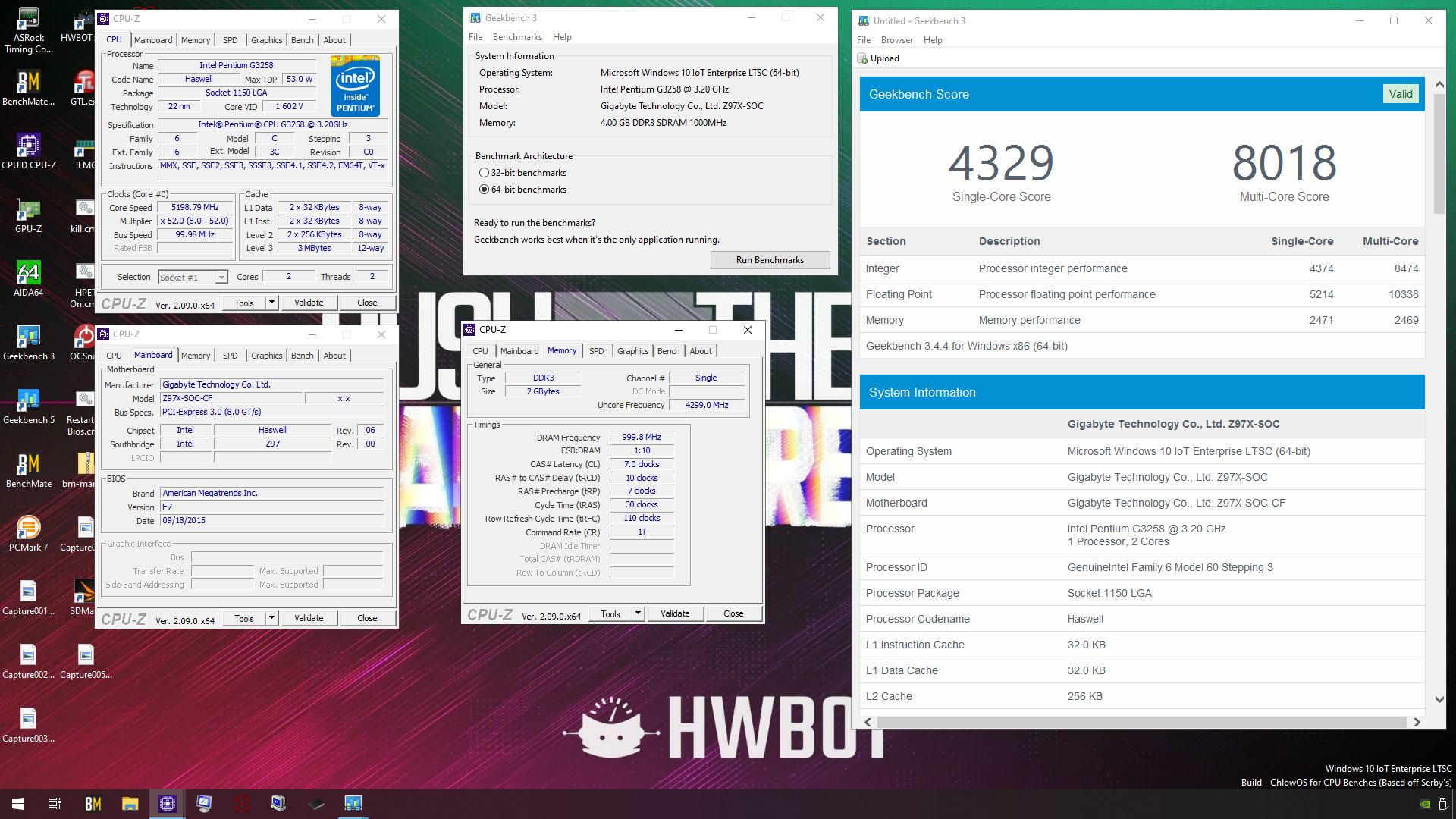Click the CPU-Z taskbar icon

click(x=167, y=804)
